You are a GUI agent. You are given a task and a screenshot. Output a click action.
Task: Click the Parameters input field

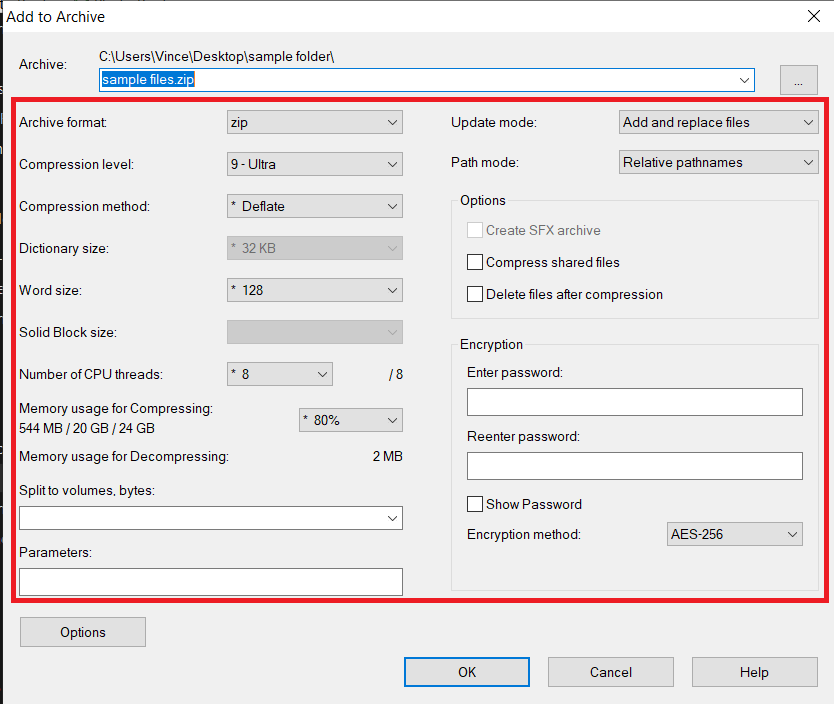(210, 581)
